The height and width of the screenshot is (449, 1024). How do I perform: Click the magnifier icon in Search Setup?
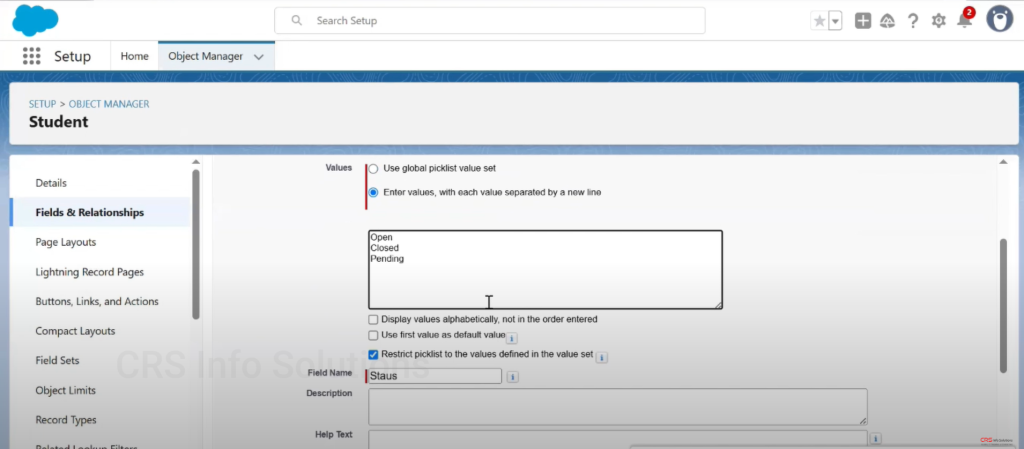296,20
